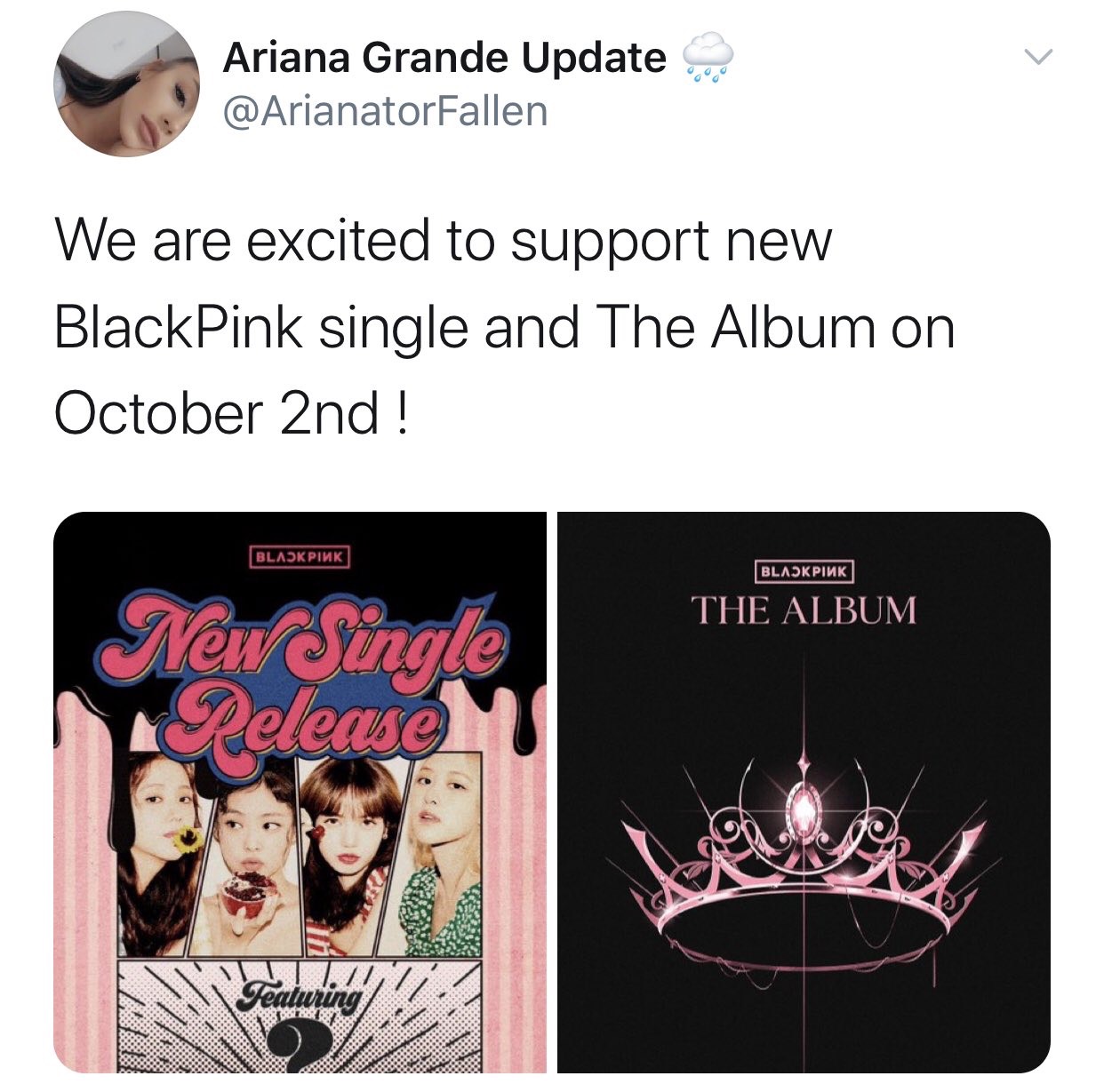Click the BLACKPINK logo on the album cover
This screenshot has width=1104, height=1092.
pos(804,570)
